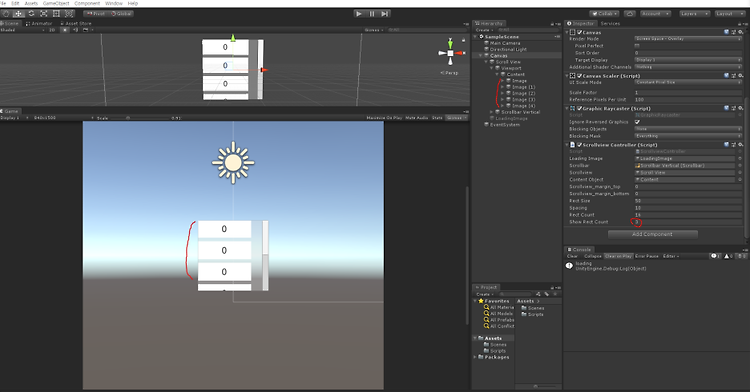The width and height of the screenshot is (750, 392).
Task: Click the scene orientation gizmo
Action: point(450,53)
